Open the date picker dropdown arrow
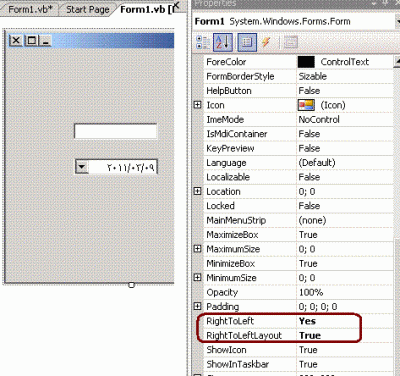This screenshot has width=400, height=376. point(82,167)
